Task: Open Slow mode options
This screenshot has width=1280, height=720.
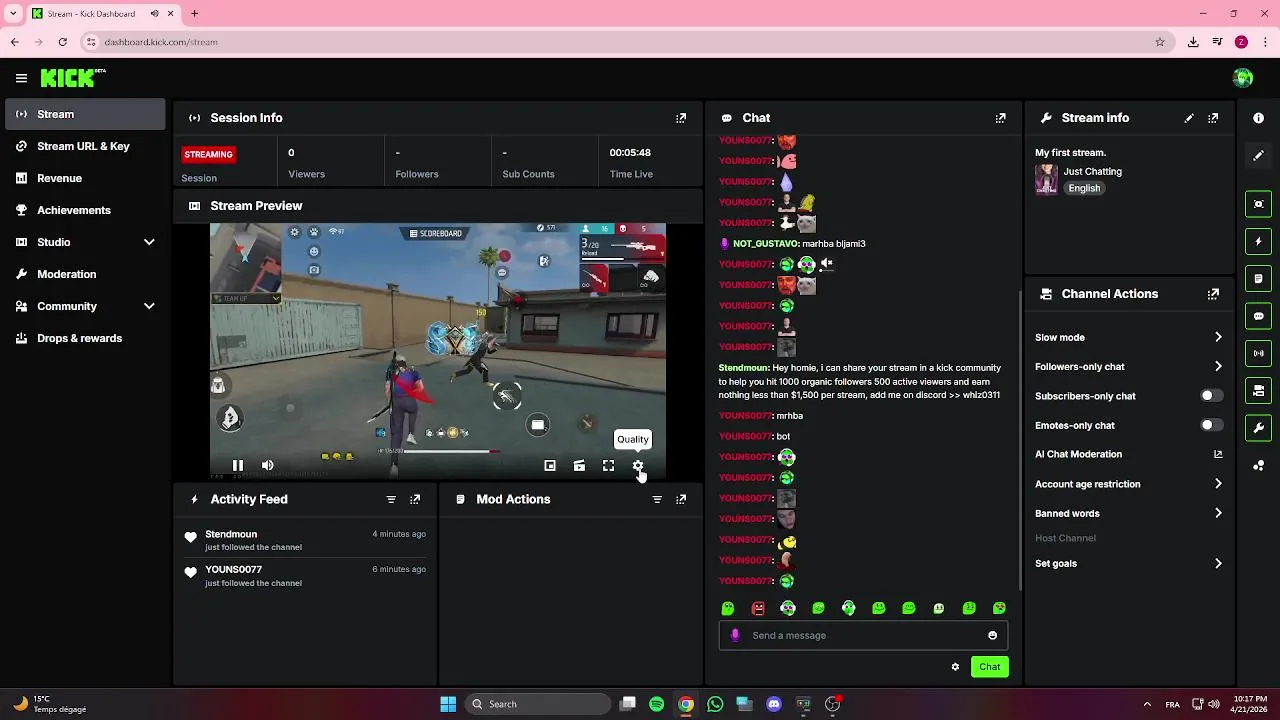Action: pos(1128,337)
